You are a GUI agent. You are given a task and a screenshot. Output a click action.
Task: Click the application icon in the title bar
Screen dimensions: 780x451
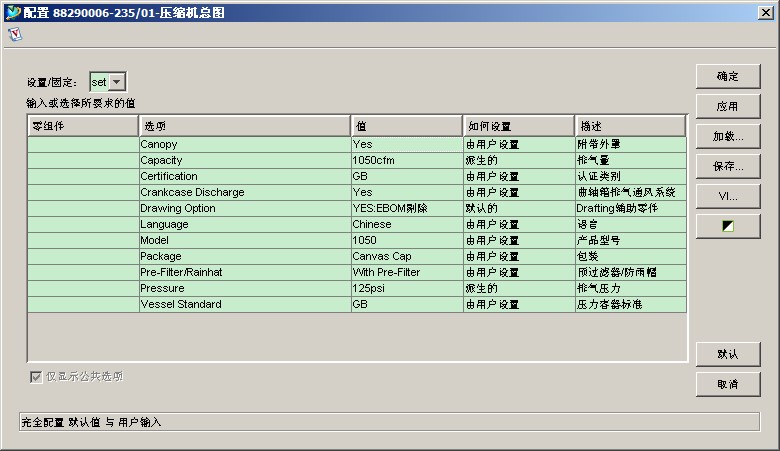pyautogui.click(x=12, y=10)
